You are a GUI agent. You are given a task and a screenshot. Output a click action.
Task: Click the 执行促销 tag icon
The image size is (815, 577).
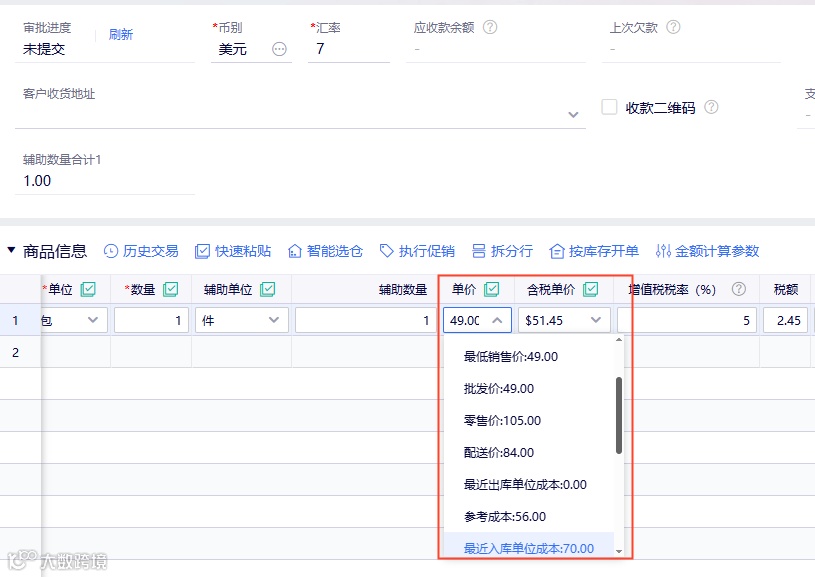coord(386,251)
